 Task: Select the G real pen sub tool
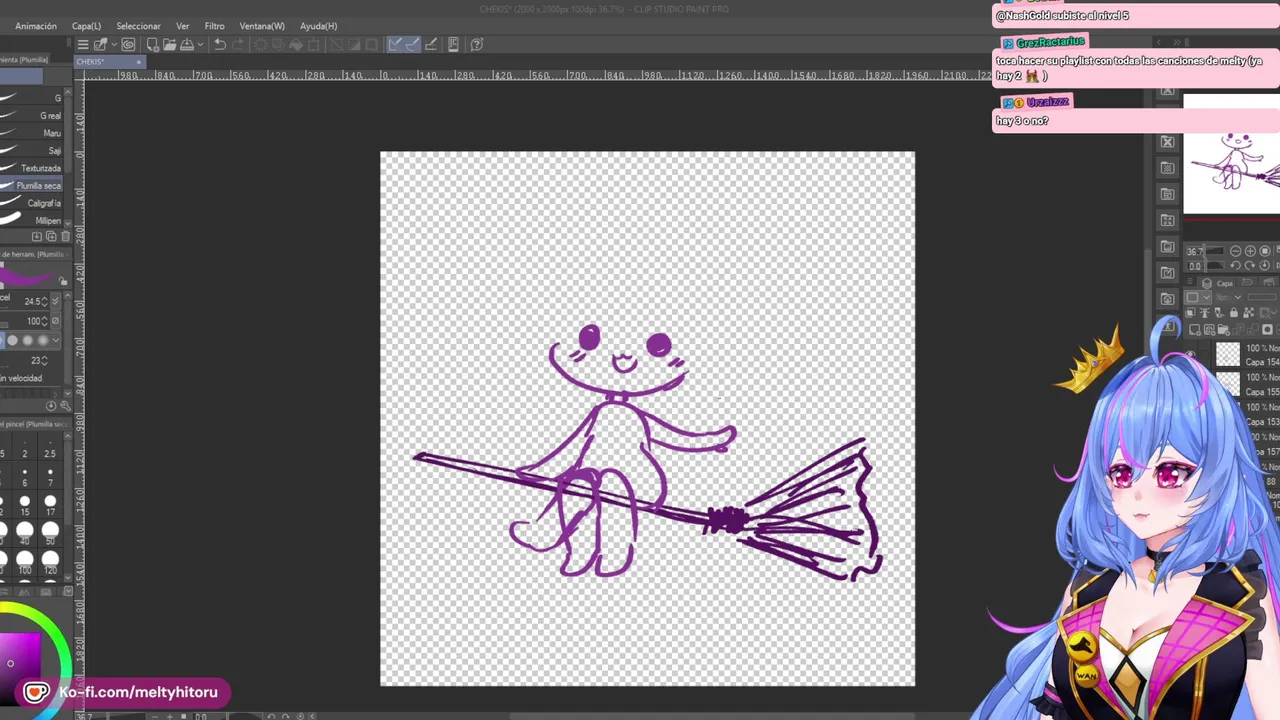pyautogui.click(x=33, y=116)
